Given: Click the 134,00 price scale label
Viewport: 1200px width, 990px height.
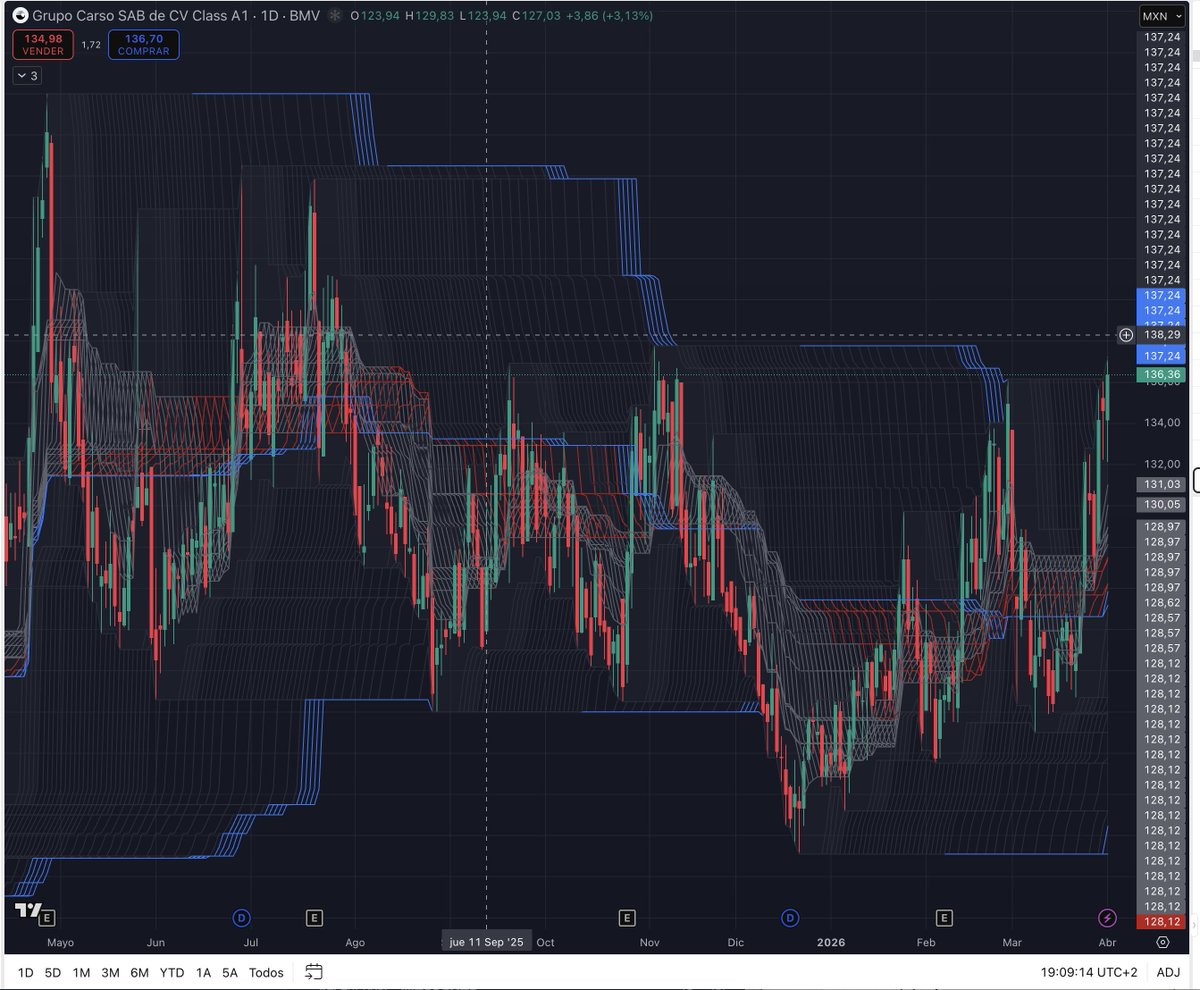Looking at the screenshot, I should (1162, 423).
